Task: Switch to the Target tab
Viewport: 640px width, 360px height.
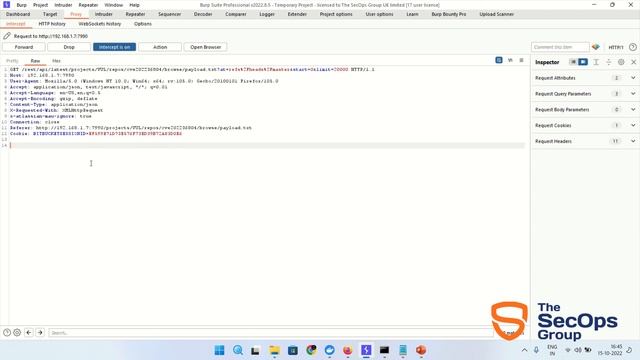Action: pos(50,14)
